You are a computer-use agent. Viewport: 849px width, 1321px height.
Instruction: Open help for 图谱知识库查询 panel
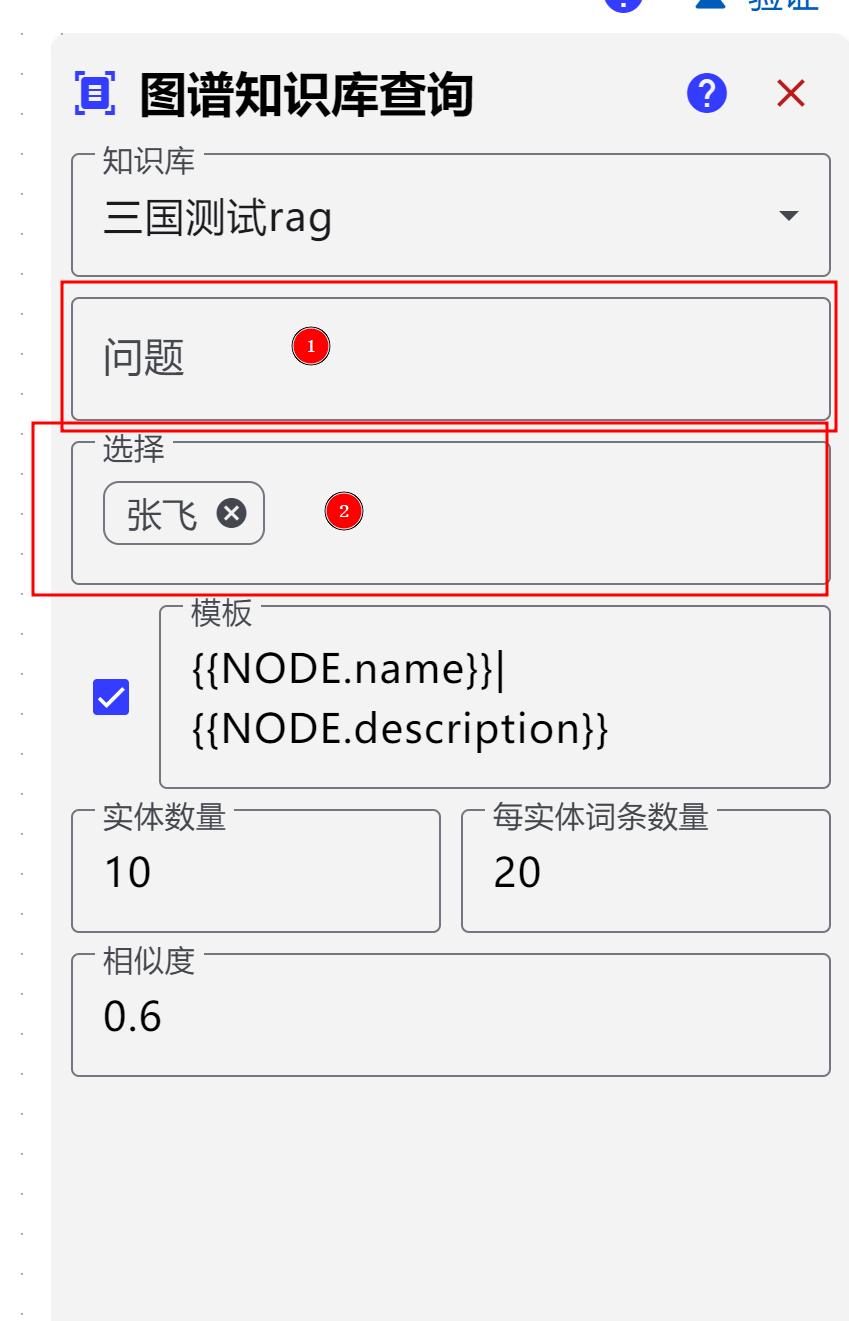click(706, 94)
